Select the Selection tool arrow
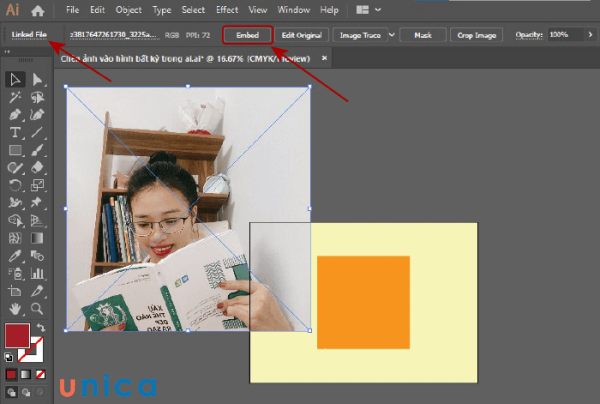The image size is (600, 404). [16, 81]
